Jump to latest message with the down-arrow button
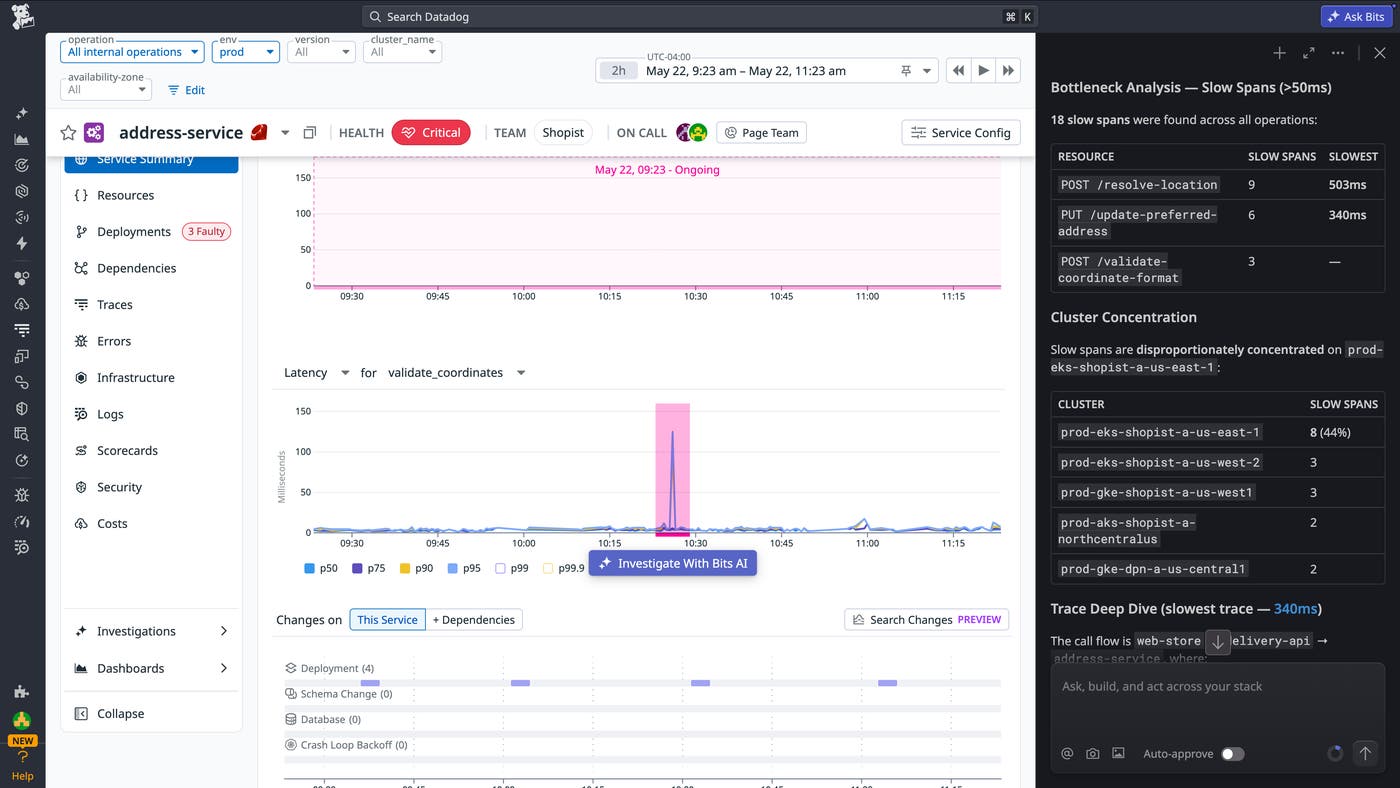 point(1218,642)
